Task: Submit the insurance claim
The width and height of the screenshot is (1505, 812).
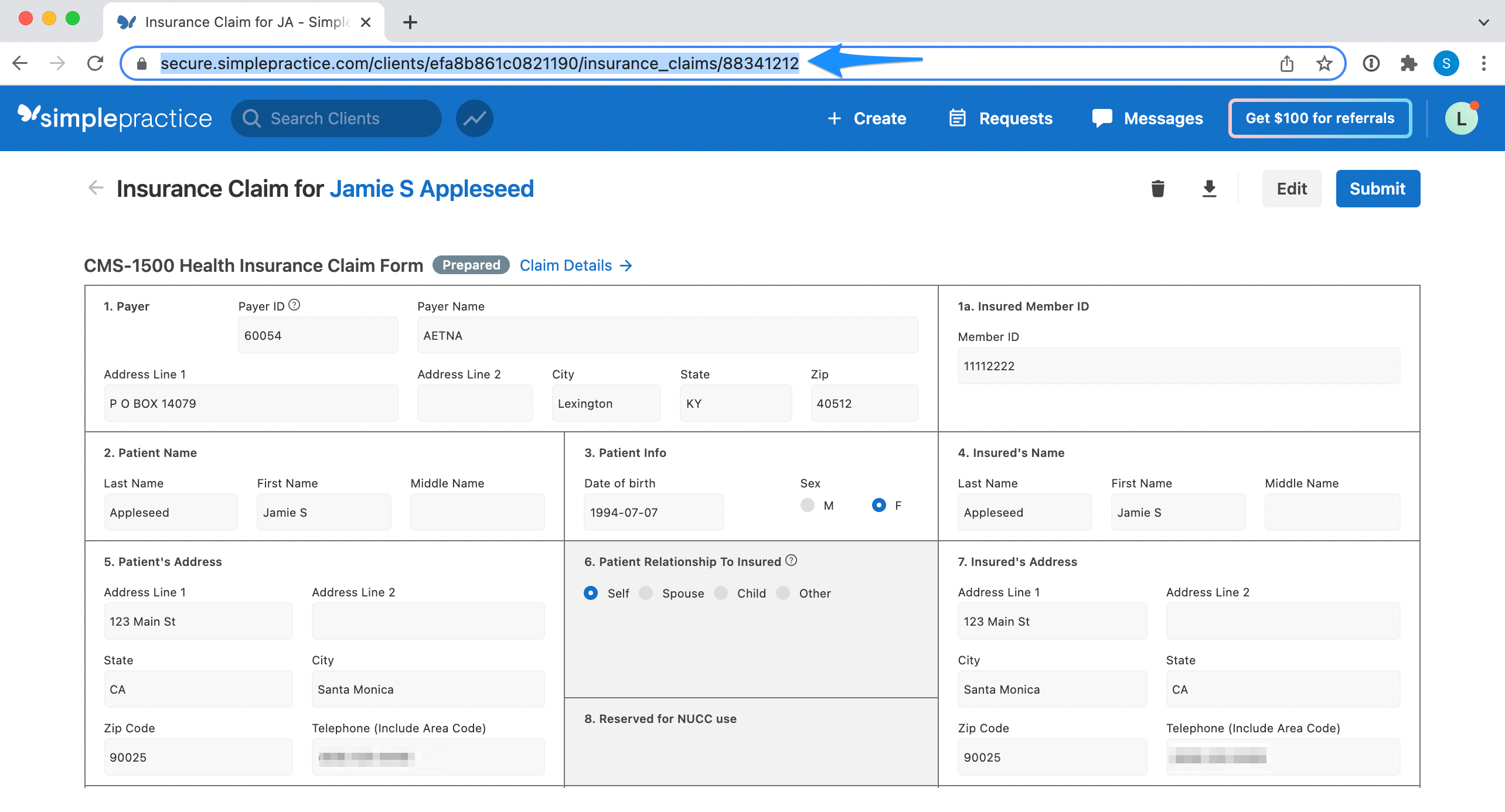Action: (1378, 189)
